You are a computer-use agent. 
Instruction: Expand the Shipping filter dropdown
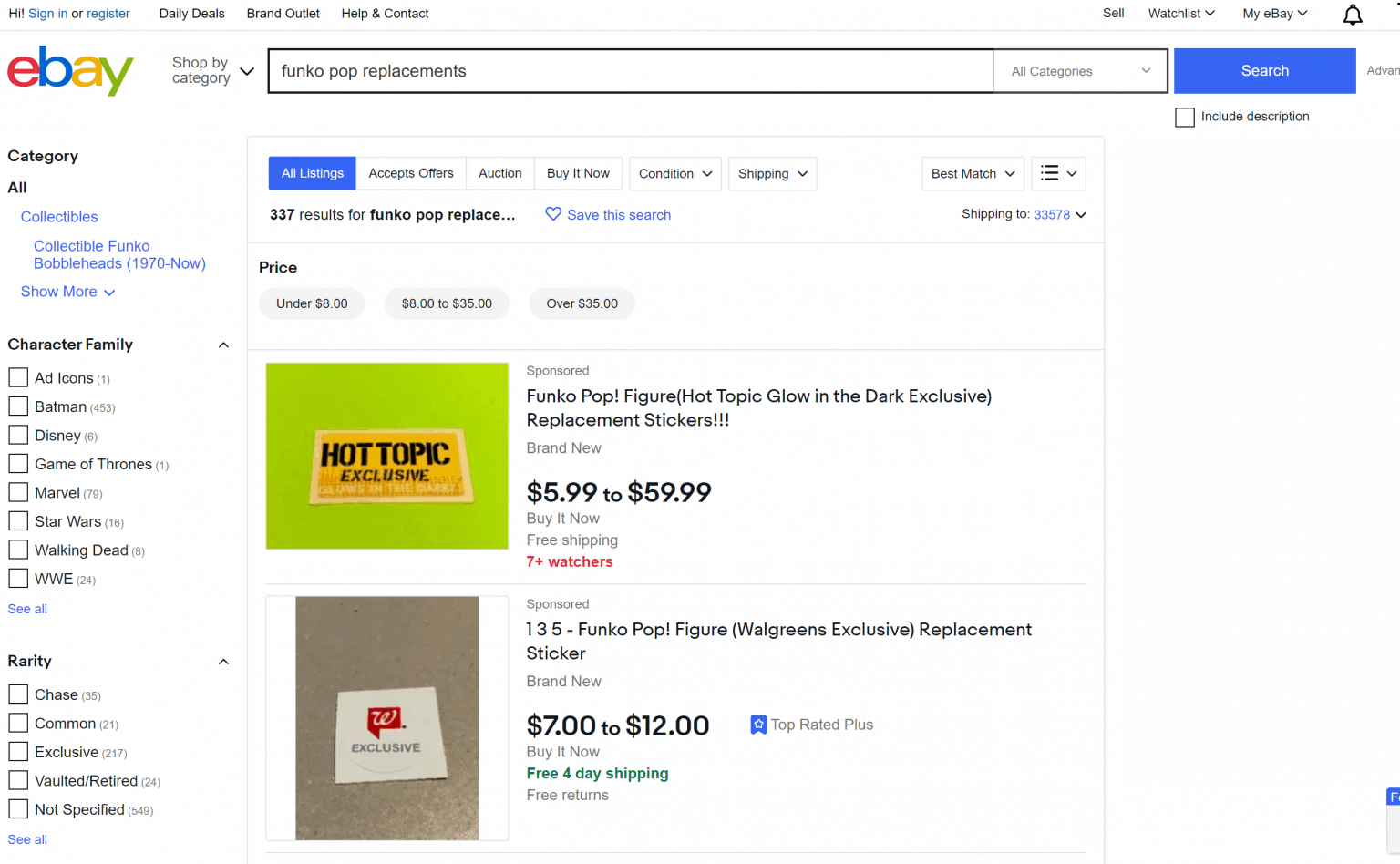(x=772, y=173)
